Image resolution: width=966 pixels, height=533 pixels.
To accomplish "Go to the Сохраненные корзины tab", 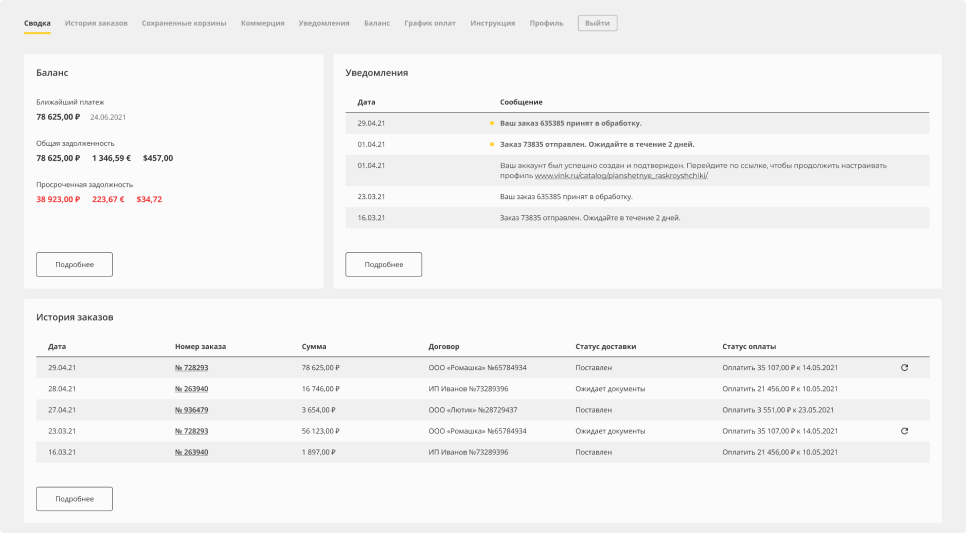I will point(184,22).
